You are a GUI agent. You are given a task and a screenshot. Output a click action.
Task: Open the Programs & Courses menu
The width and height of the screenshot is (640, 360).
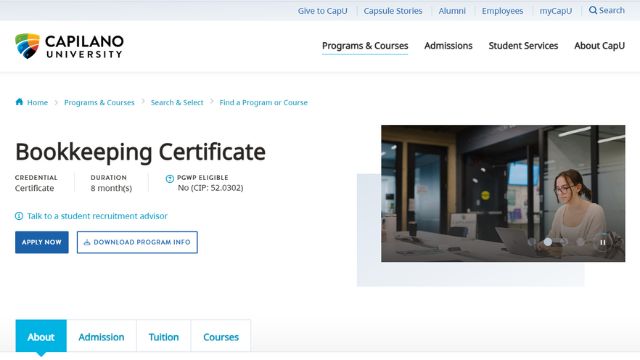point(365,46)
